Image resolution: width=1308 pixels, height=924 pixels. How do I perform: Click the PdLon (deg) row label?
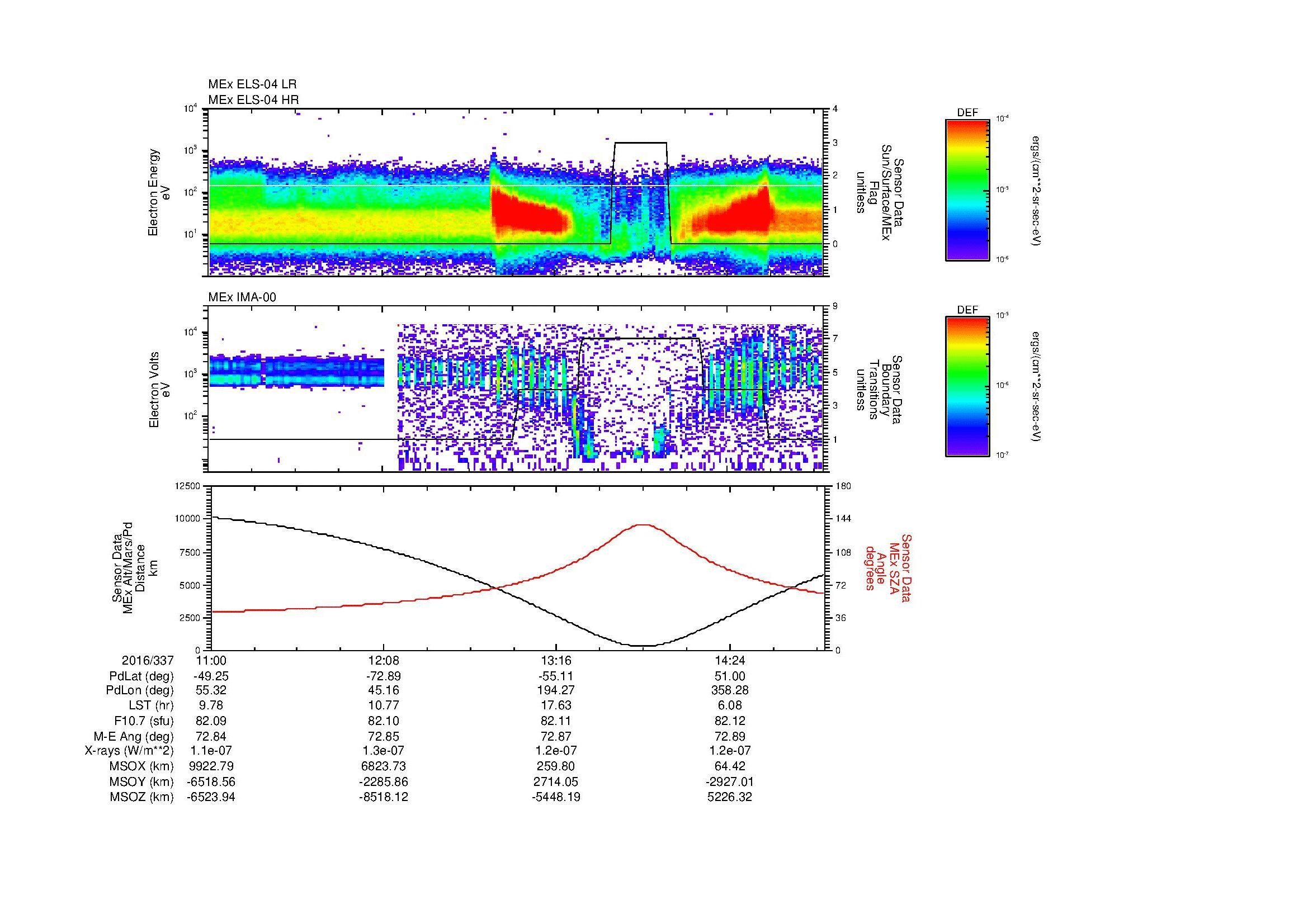click(x=140, y=690)
